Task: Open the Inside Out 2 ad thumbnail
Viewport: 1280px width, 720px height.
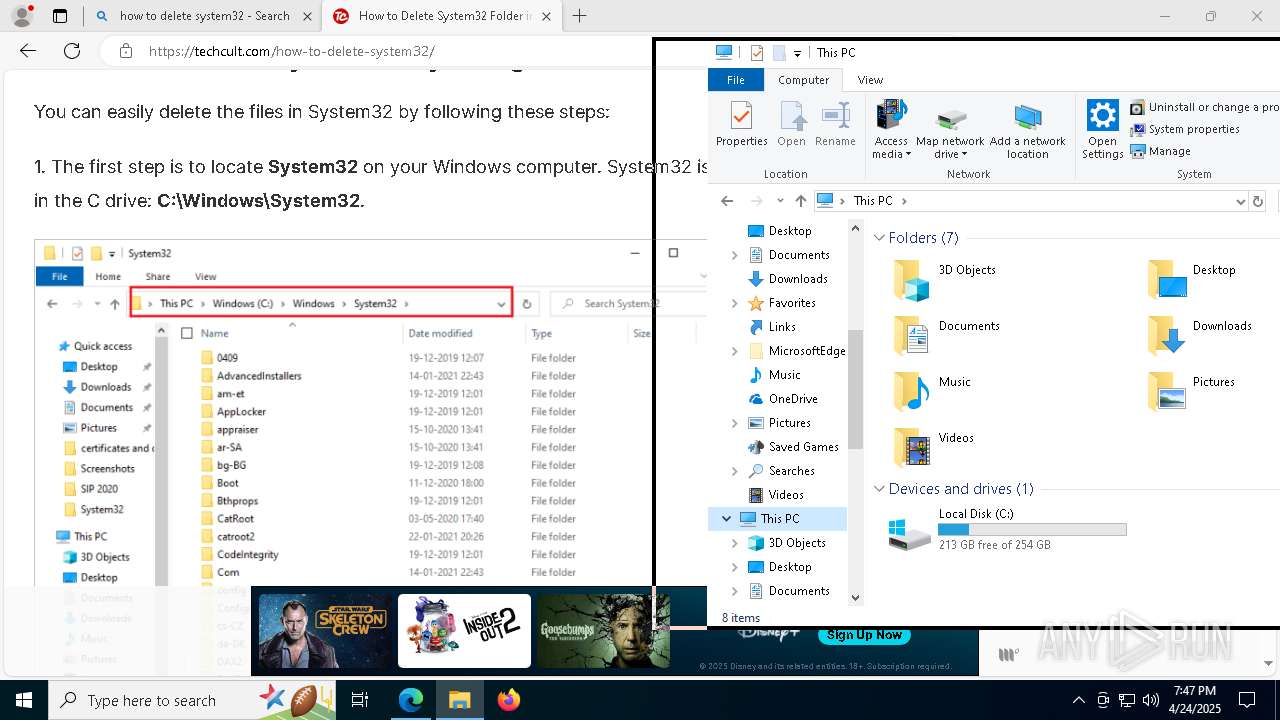Action: (464, 631)
